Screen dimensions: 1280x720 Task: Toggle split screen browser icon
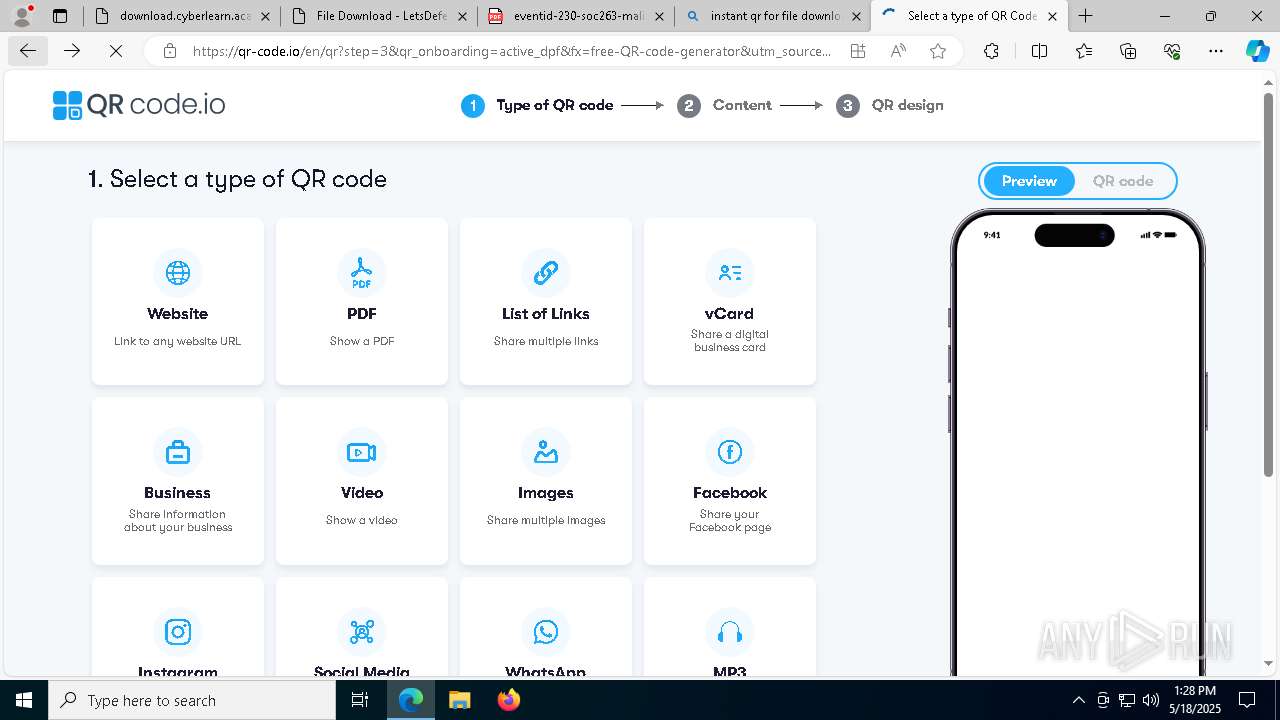pos(1039,51)
